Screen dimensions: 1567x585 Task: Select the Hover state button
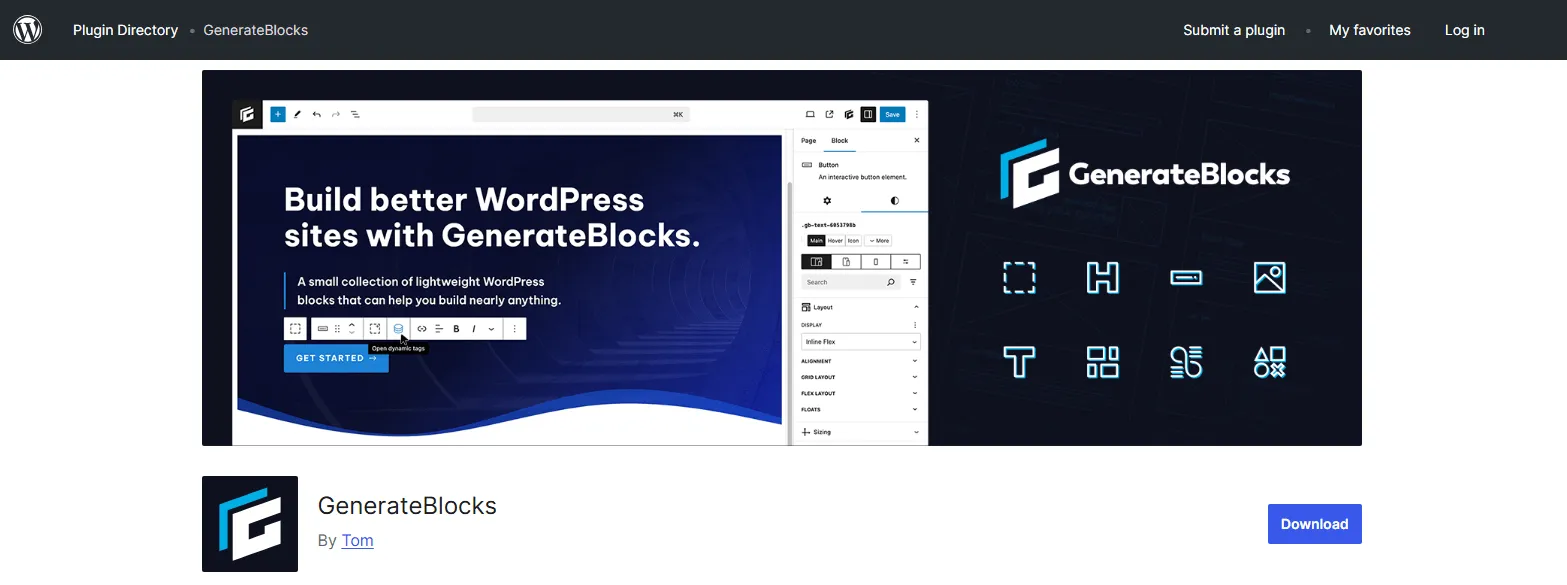click(x=835, y=240)
